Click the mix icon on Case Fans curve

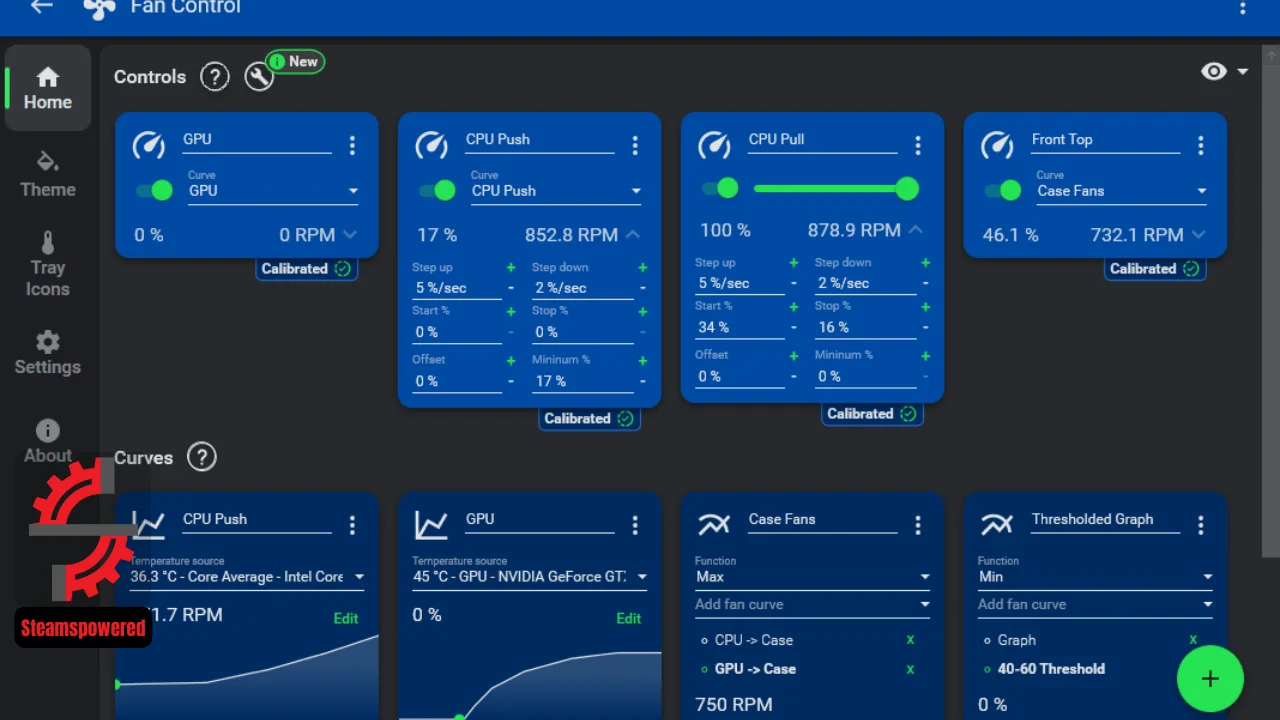click(x=714, y=525)
